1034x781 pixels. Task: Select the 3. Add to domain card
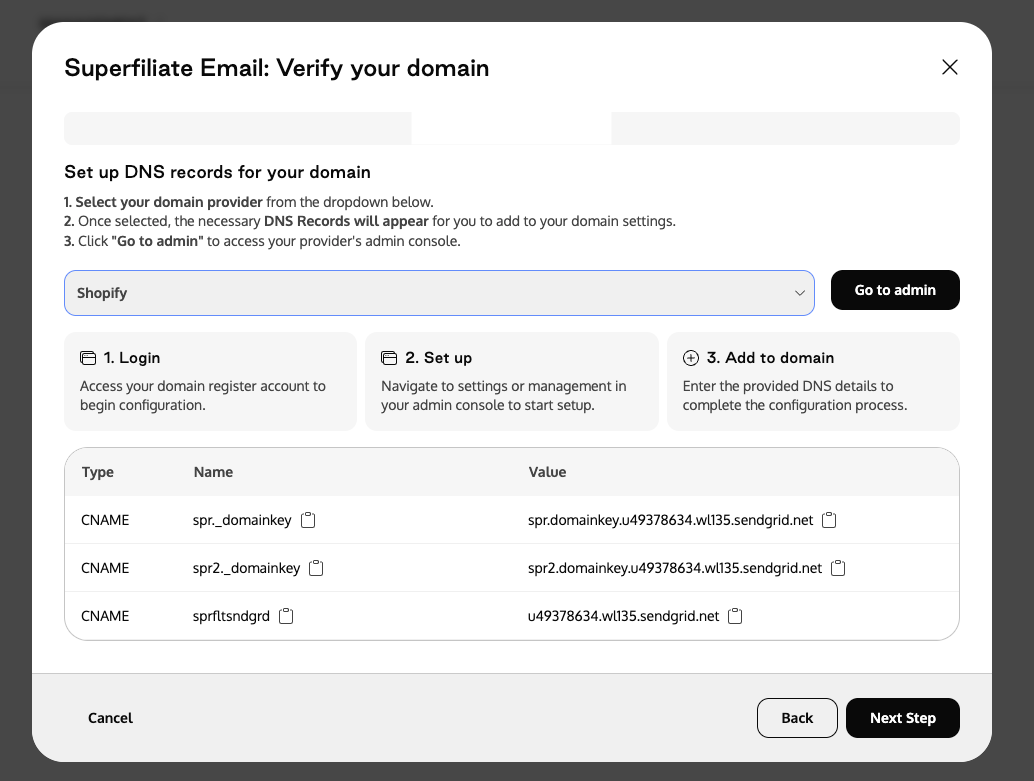pyautogui.click(x=813, y=381)
